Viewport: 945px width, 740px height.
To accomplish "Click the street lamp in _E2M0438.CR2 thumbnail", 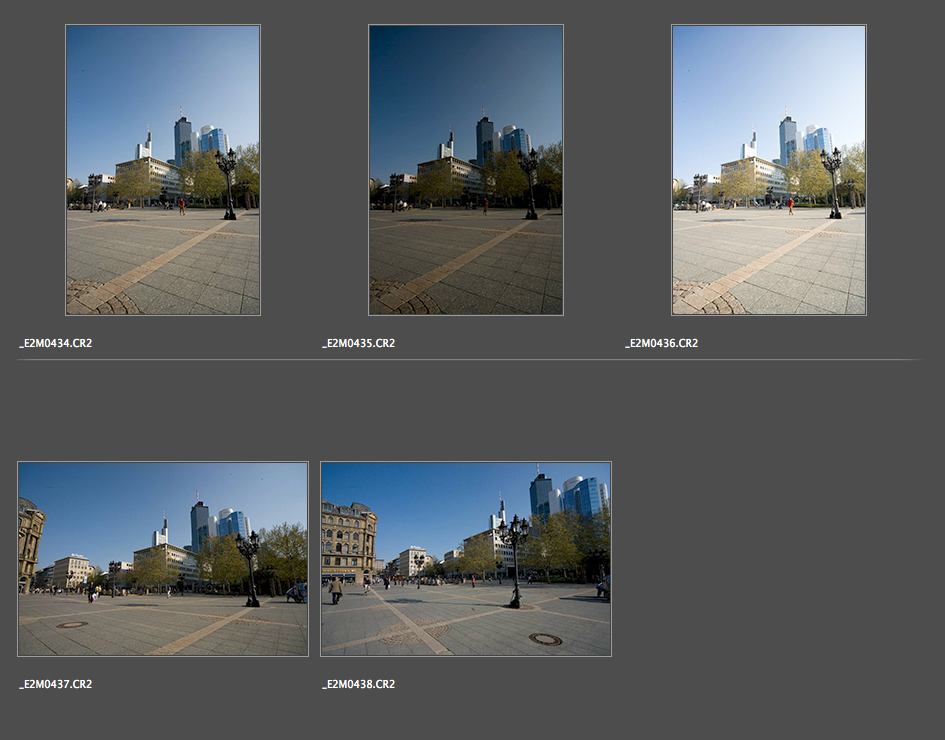I will coord(515,560).
